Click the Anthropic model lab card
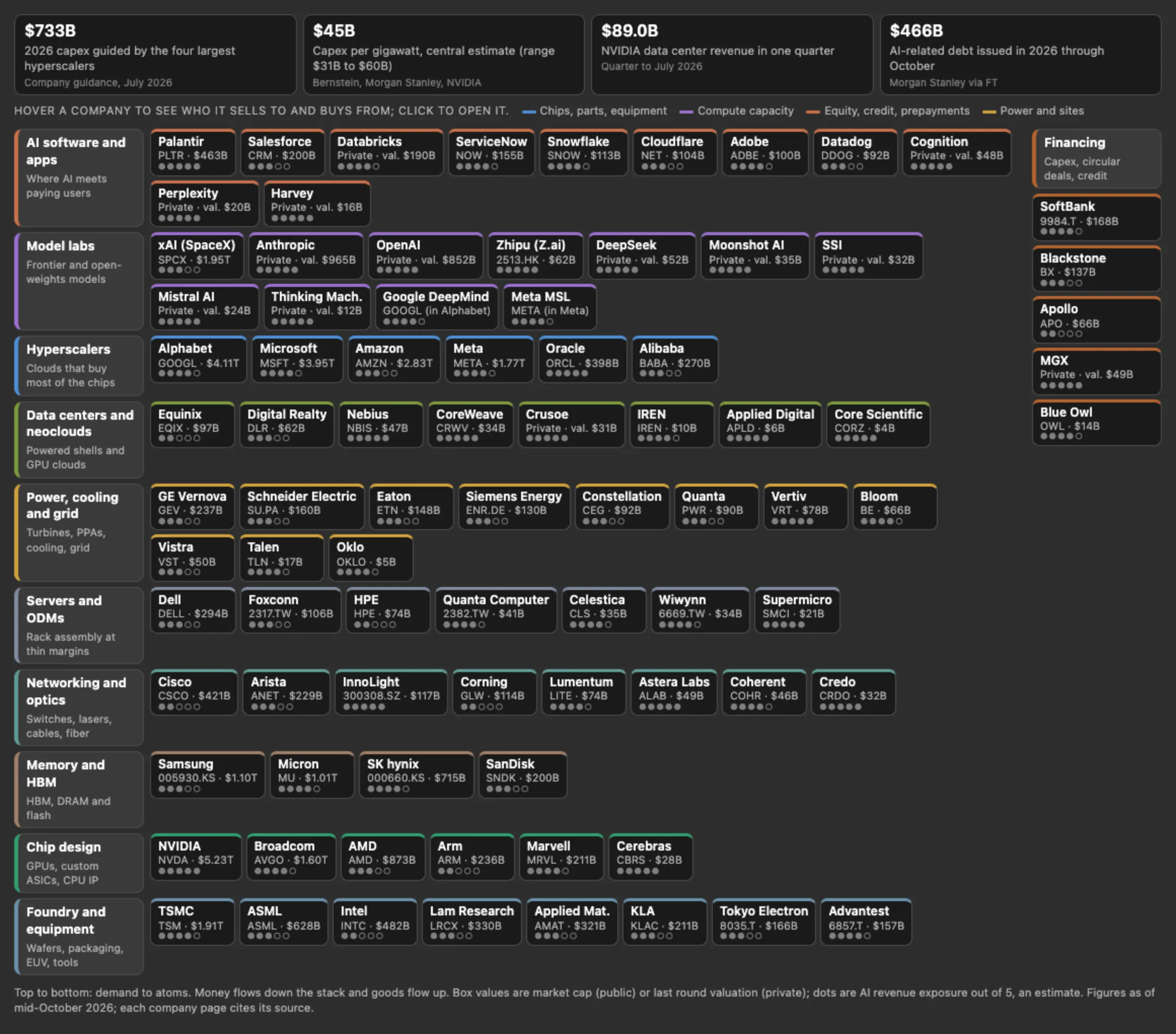Screen dimensions: 1176x1034 tap(306, 256)
